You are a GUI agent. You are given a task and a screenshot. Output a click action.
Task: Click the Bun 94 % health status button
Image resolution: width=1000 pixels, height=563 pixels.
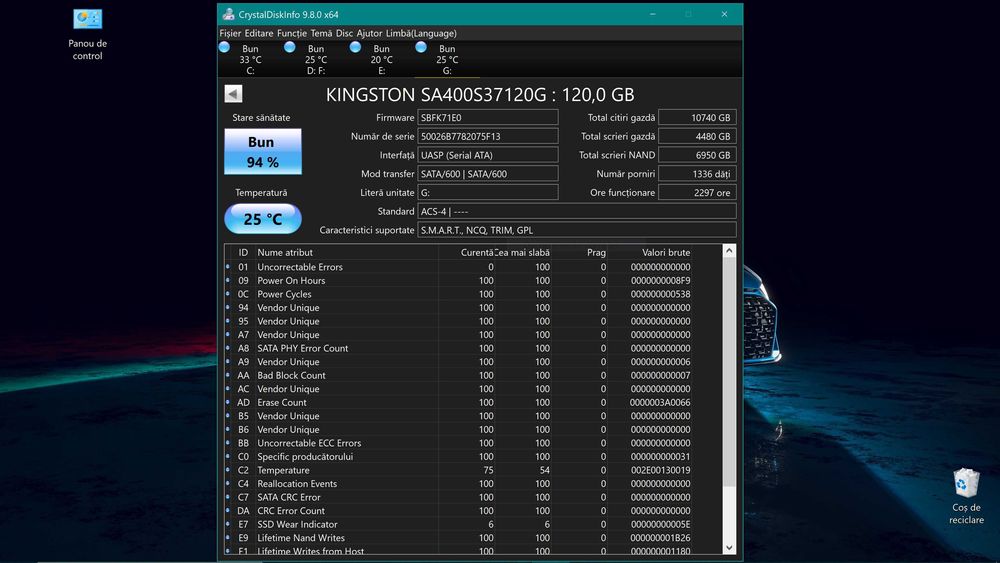[x=262, y=152]
